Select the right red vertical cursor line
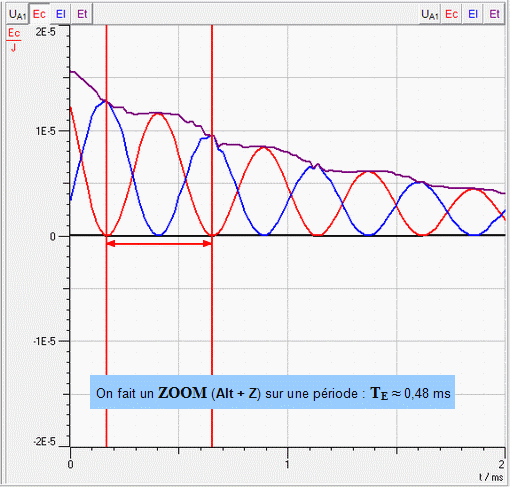The image size is (510, 487). coord(212,236)
